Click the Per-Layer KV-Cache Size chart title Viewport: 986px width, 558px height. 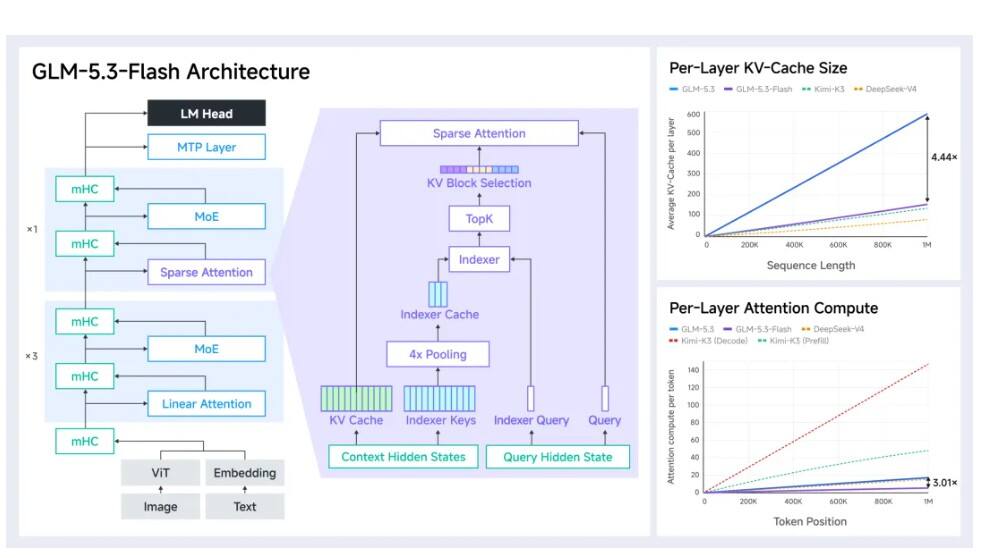(758, 68)
